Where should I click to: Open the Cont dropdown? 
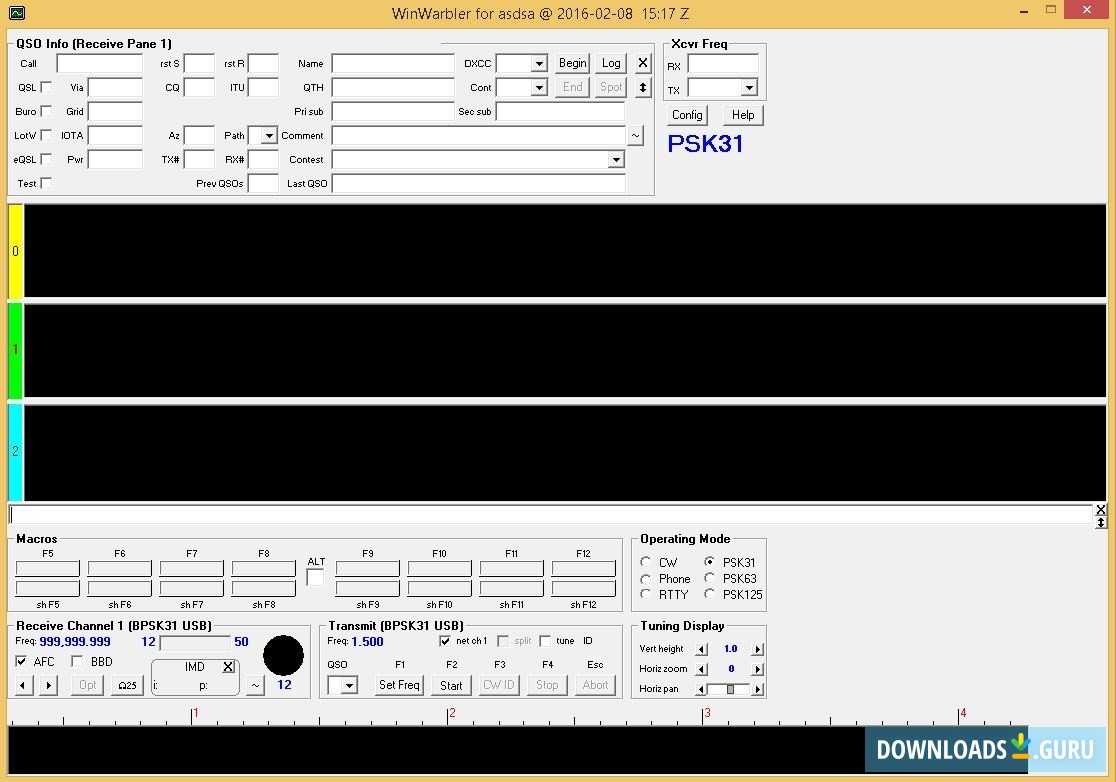click(x=539, y=88)
